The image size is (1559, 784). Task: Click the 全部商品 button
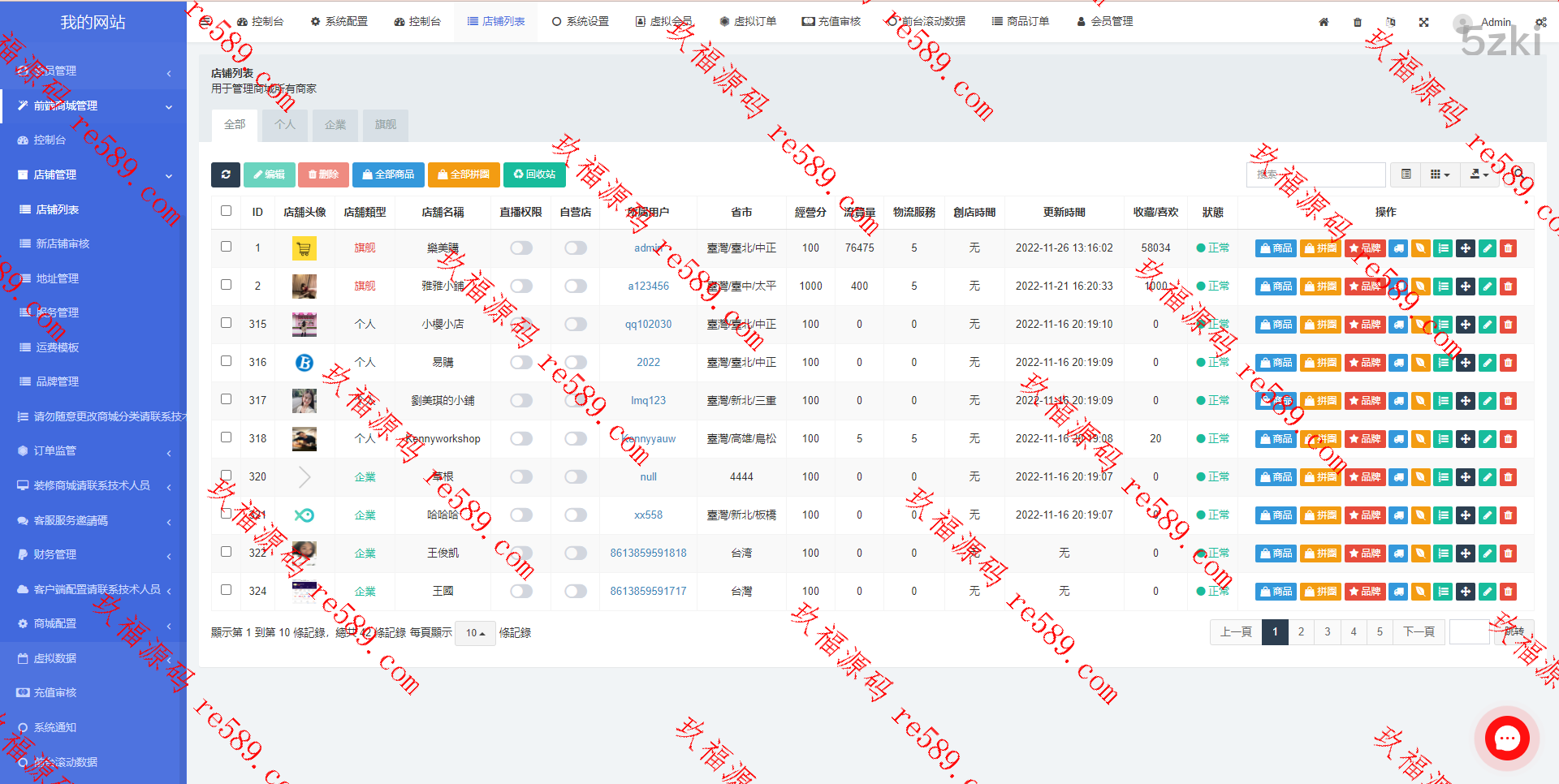coord(388,174)
